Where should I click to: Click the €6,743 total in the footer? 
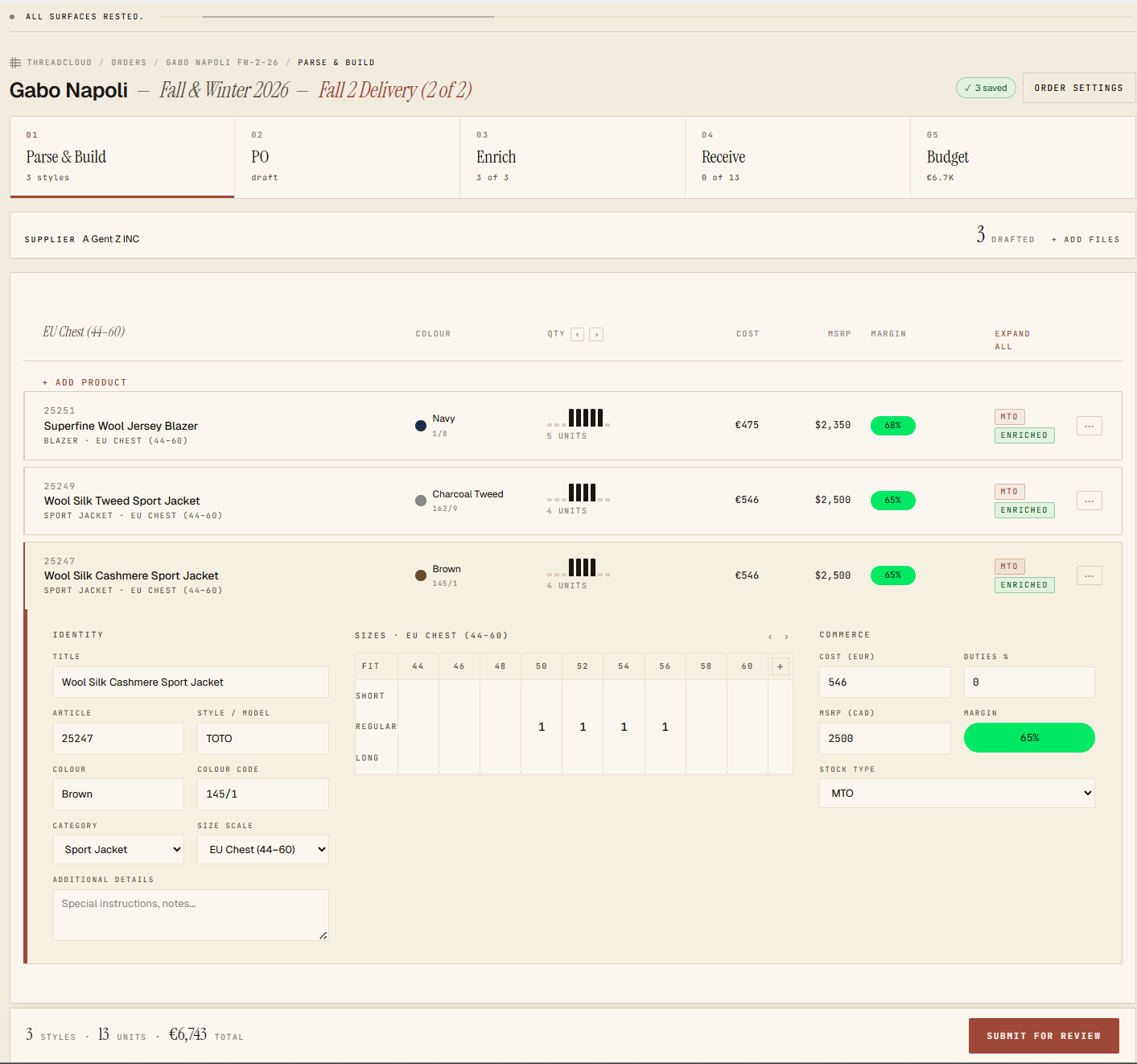pyautogui.click(x=187, y=1034)
